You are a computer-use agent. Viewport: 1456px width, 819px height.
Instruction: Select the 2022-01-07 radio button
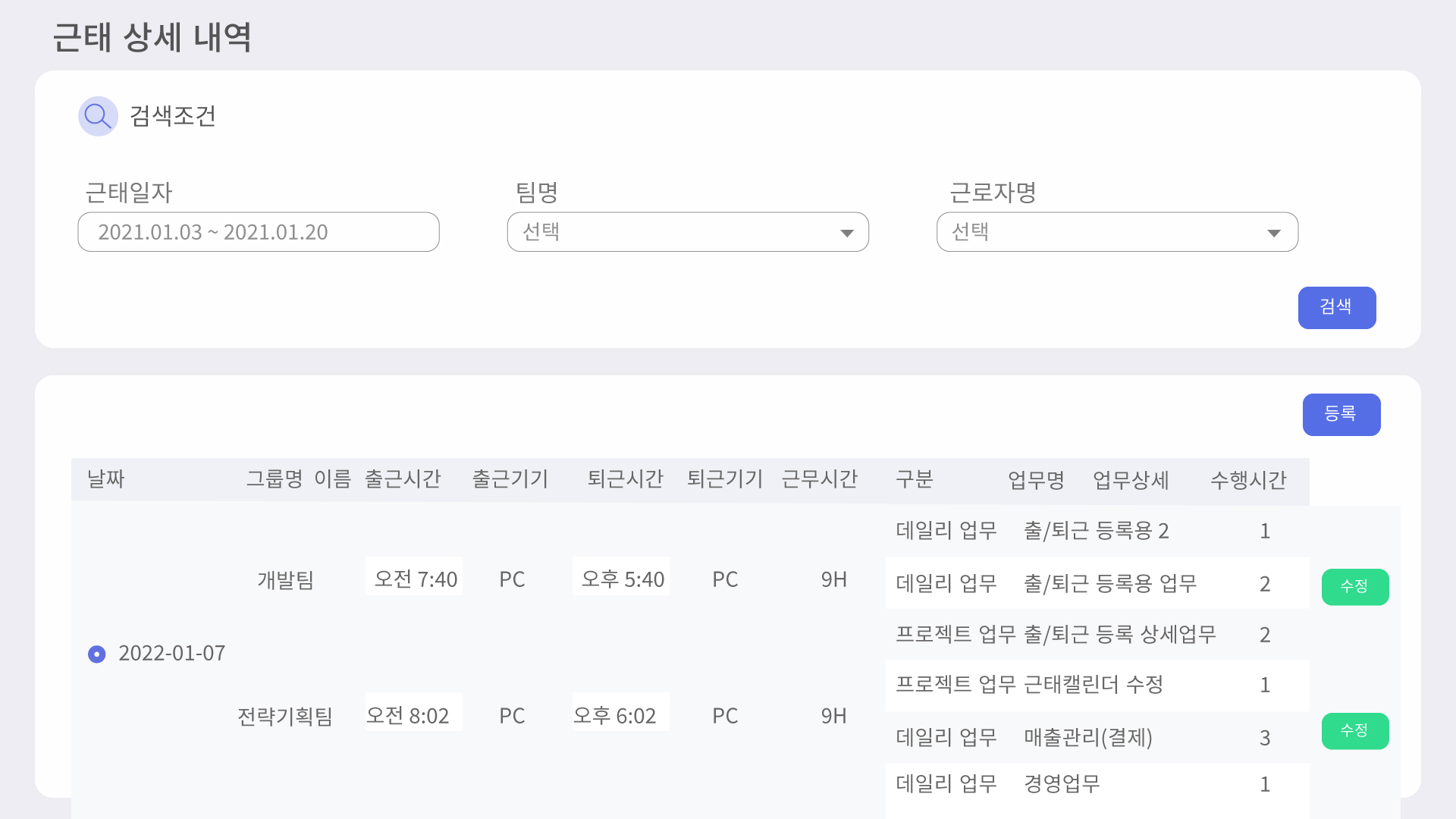click(x=97, y=654)
